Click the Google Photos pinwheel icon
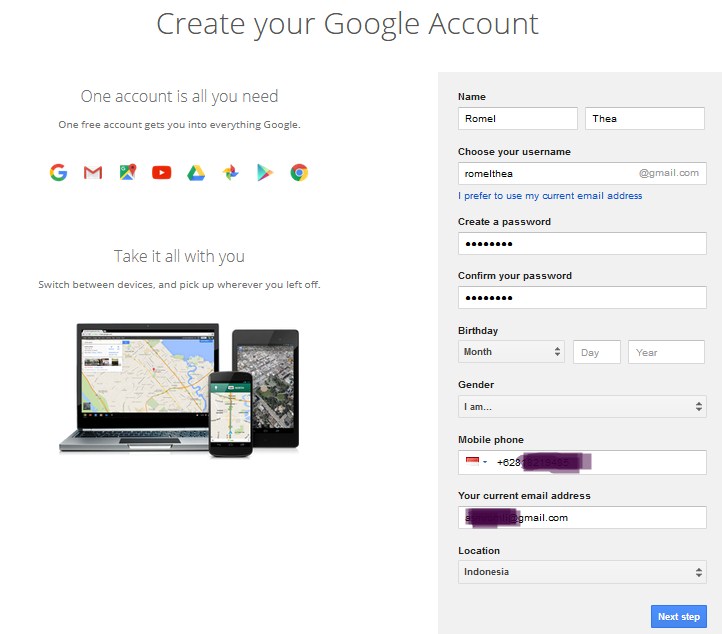Screen dimensions: 722x634 coord(231,173)
